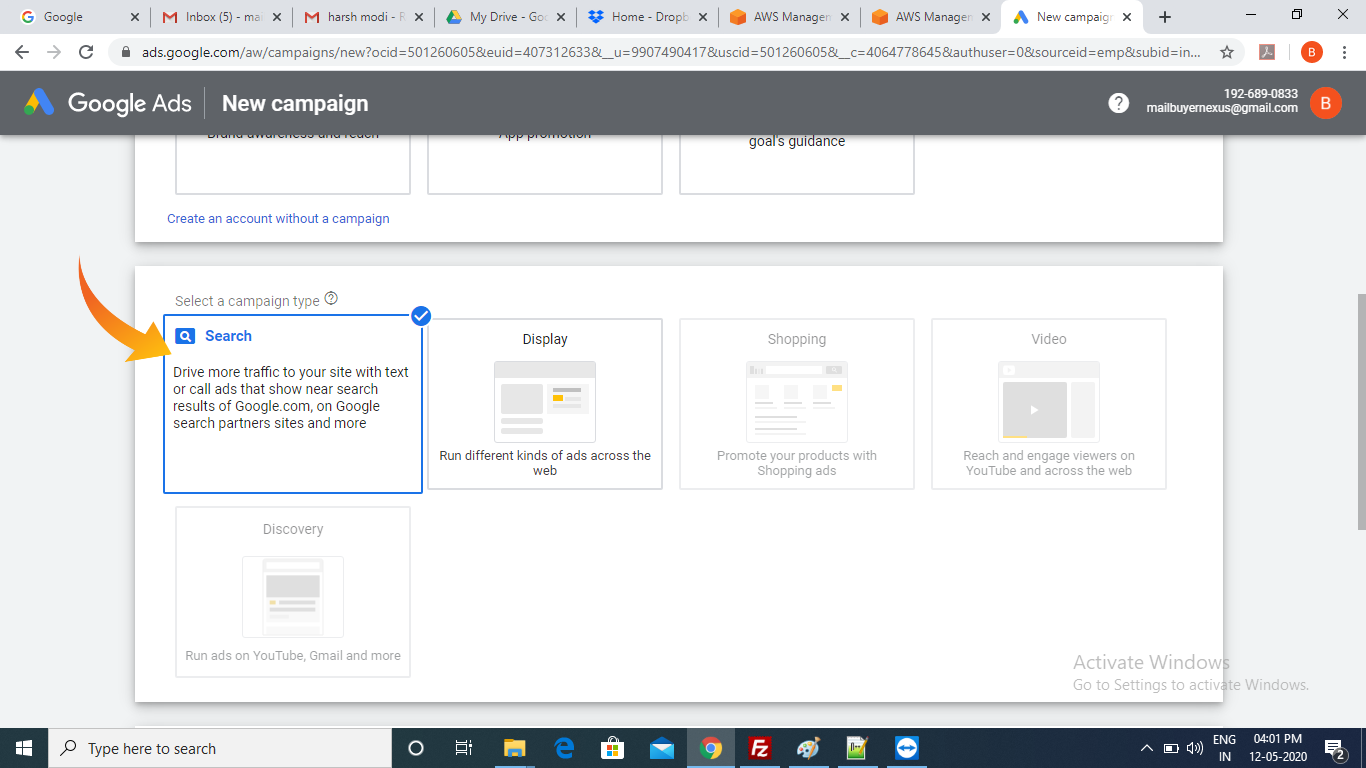The width and height of the screenshot is (1366, 768).
Task: Click the account number 192-689-0833
Action: click(1261, 94)
